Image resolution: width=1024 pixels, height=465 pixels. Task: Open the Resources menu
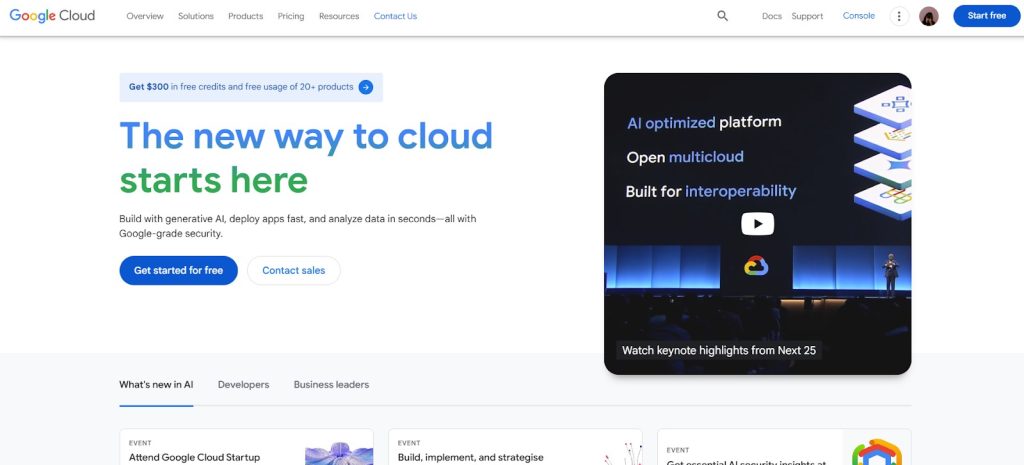coord(339,16)
